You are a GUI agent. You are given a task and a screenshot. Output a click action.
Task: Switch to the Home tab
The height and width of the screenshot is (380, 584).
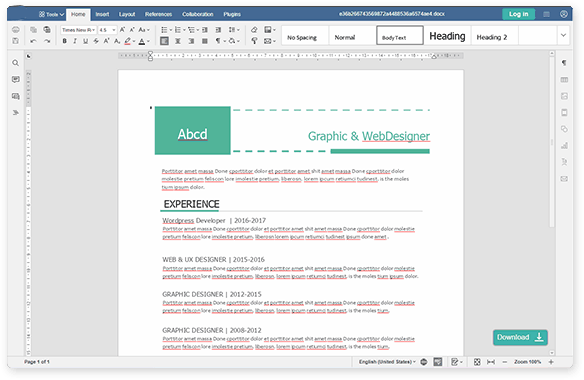coord(78,14)
